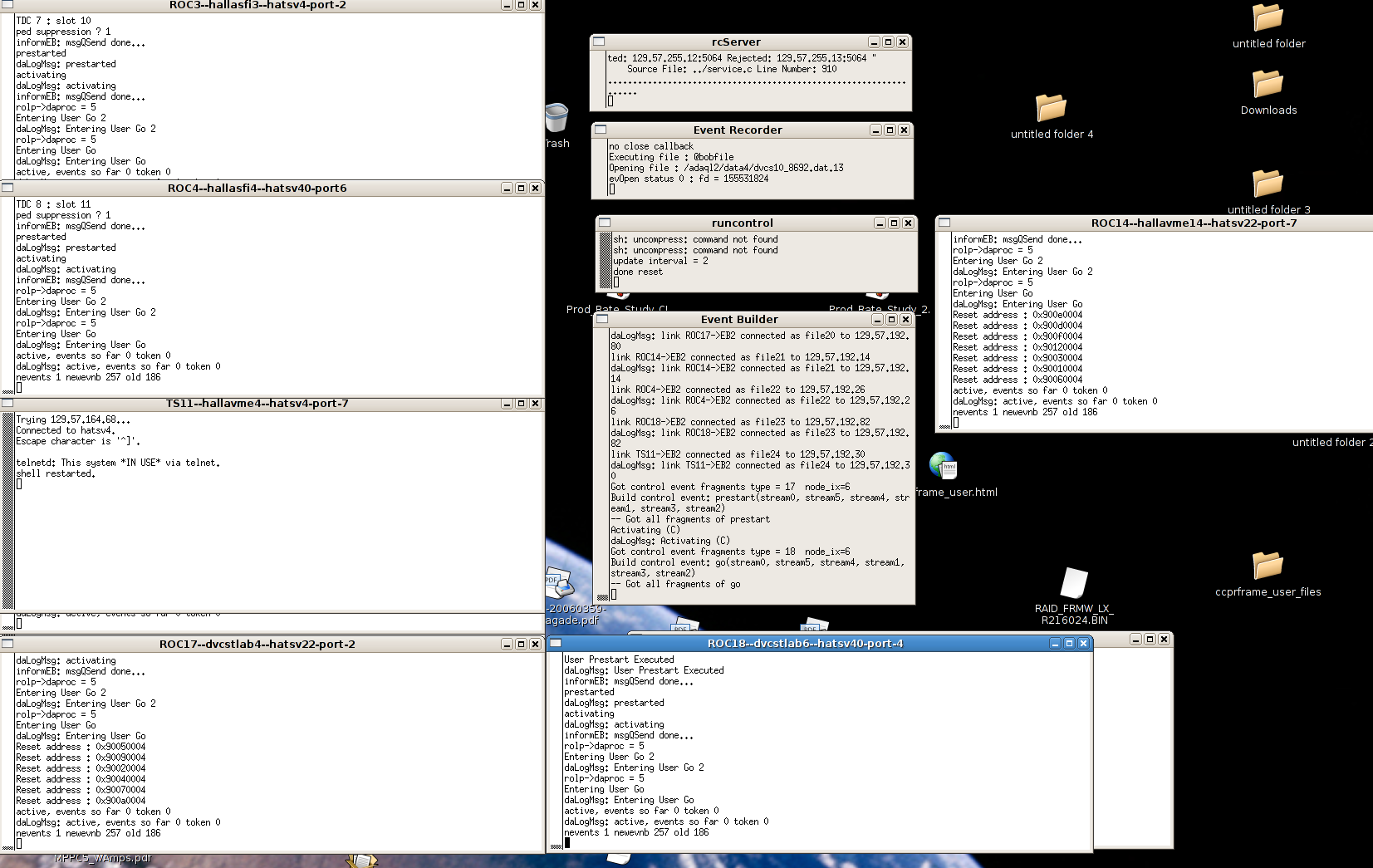Focus the Event Builder title bar
Screen dimensions: 1373x868
(739, 319)
